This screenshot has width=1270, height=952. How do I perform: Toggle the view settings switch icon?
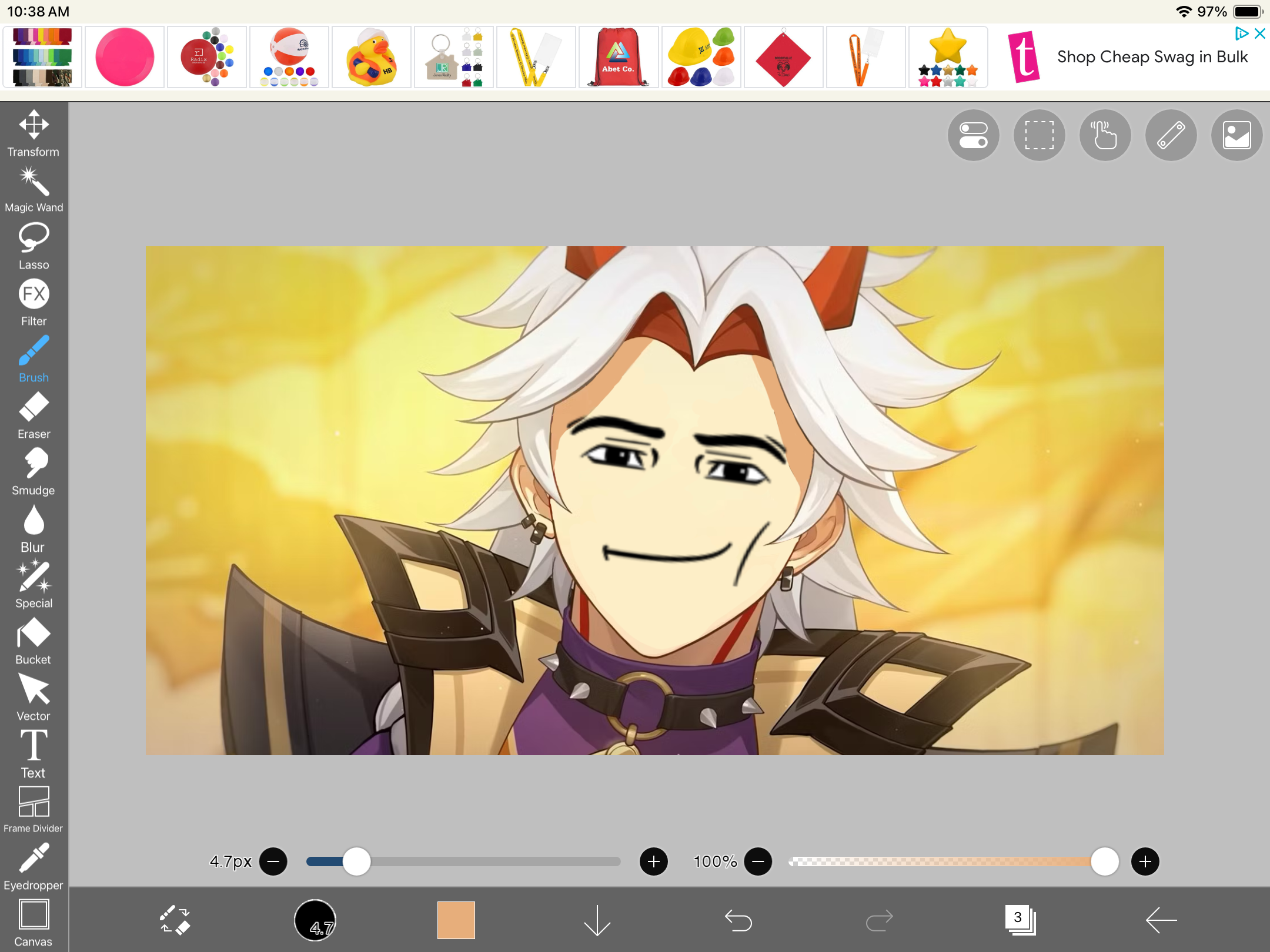pos(973,135)
